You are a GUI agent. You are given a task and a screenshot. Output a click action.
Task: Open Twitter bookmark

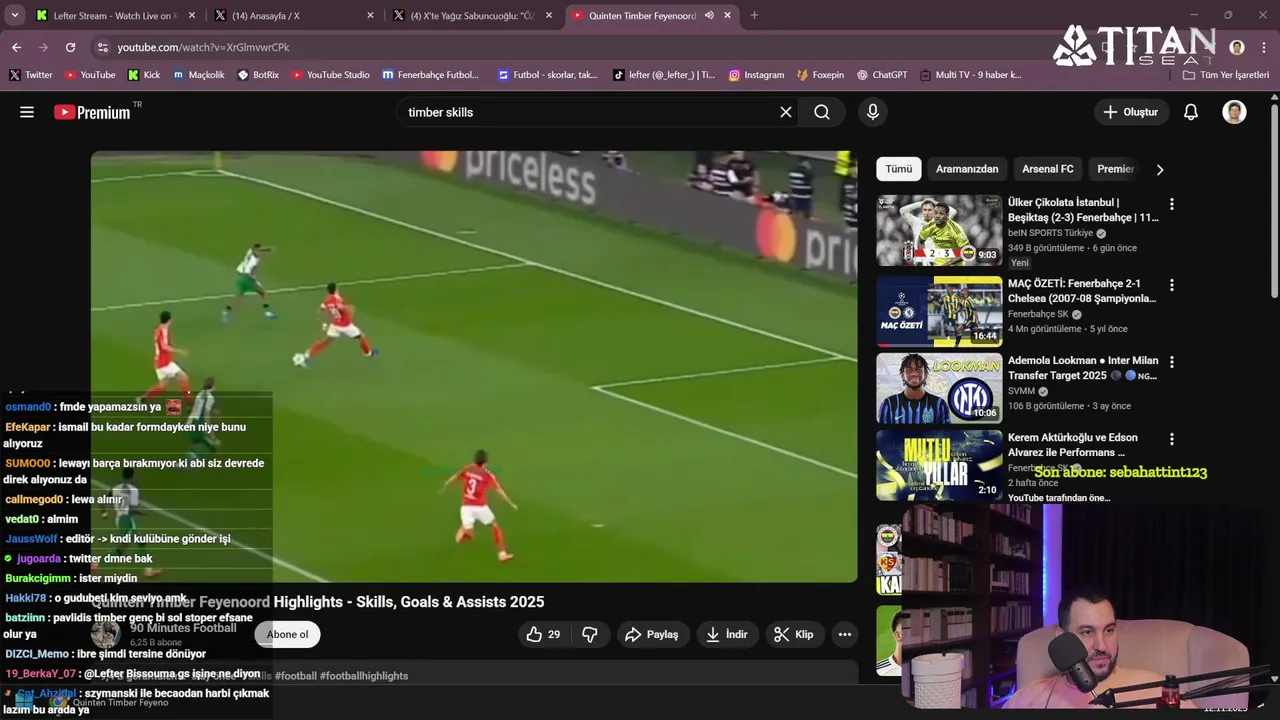pyautogui.click(x=30, y=75)
